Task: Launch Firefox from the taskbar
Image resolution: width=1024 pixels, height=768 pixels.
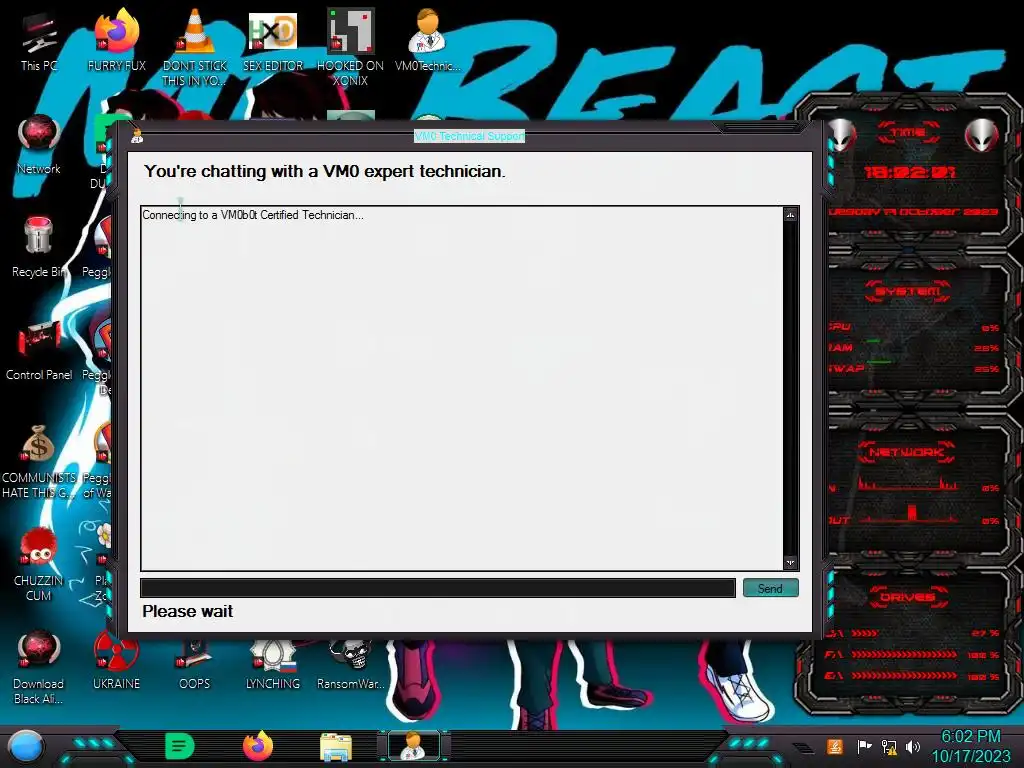Action: point(258,746)
